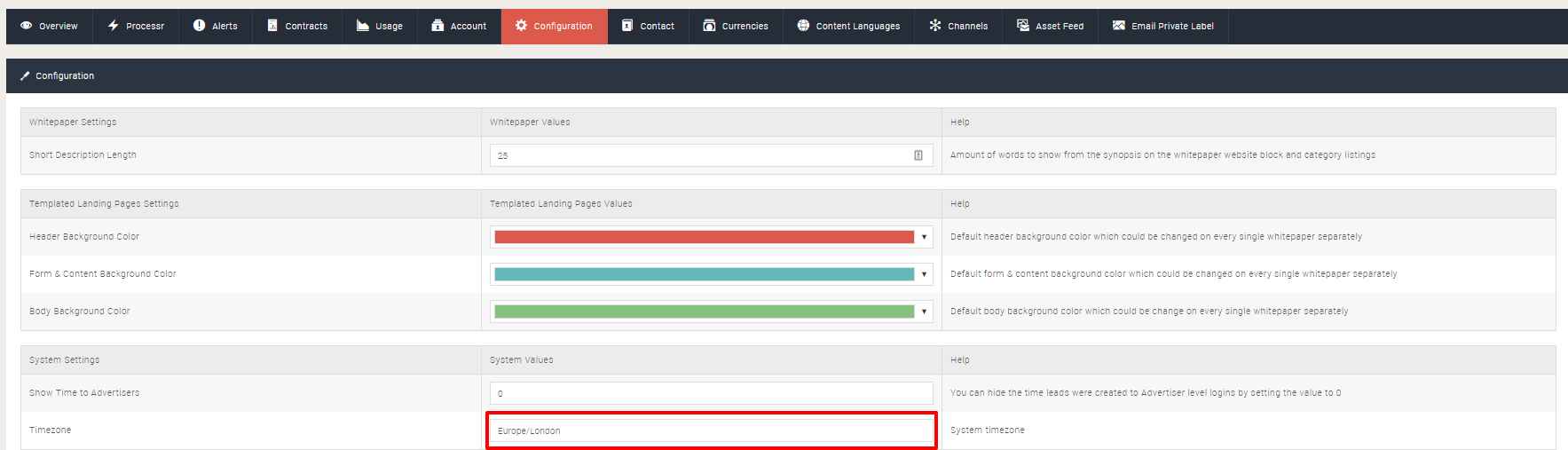Click the pencil icon in Configuration header
The width and height of the screenshot is (1568, 450).
point(25,75)
